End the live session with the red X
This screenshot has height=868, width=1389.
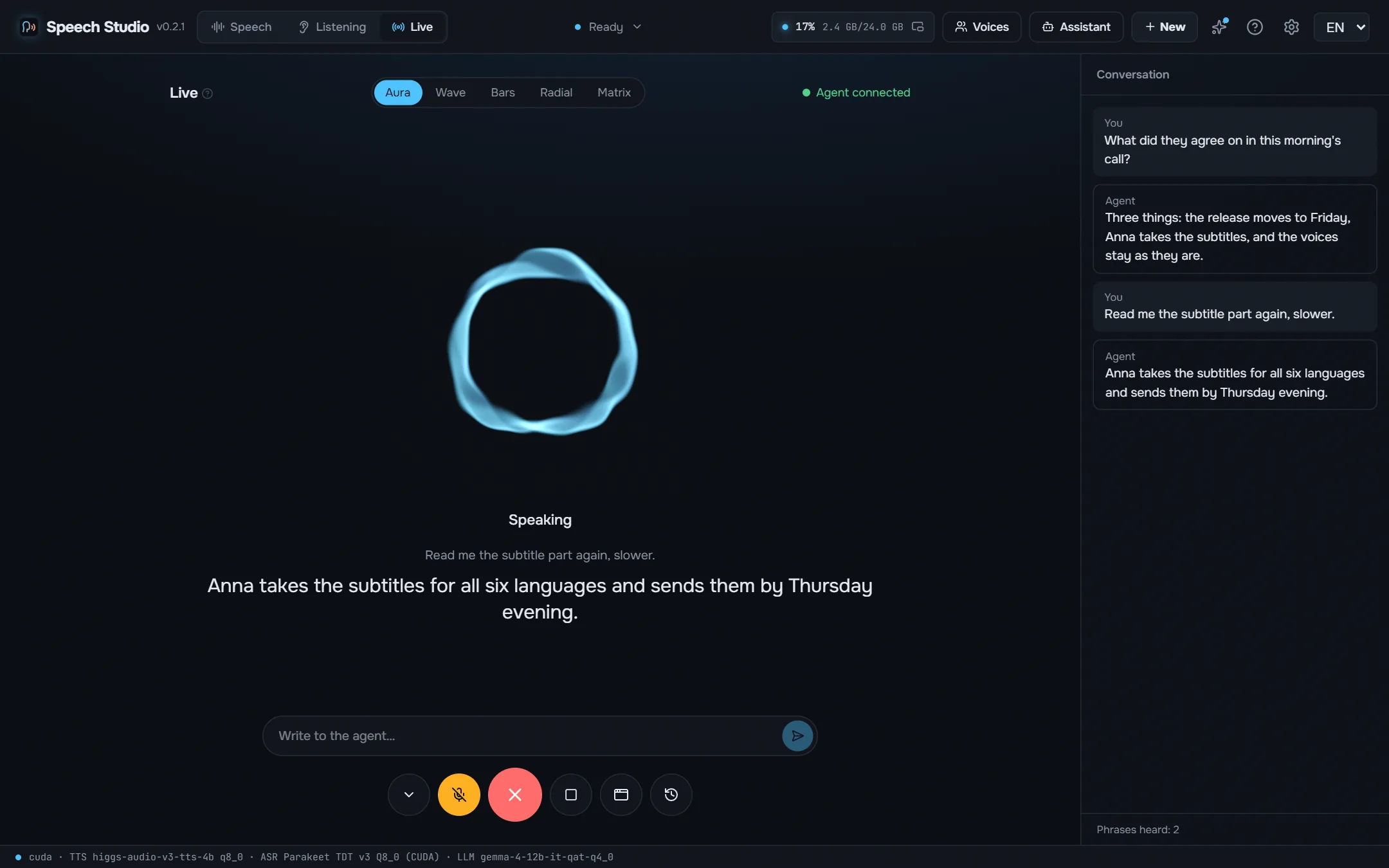pos(514,795)
